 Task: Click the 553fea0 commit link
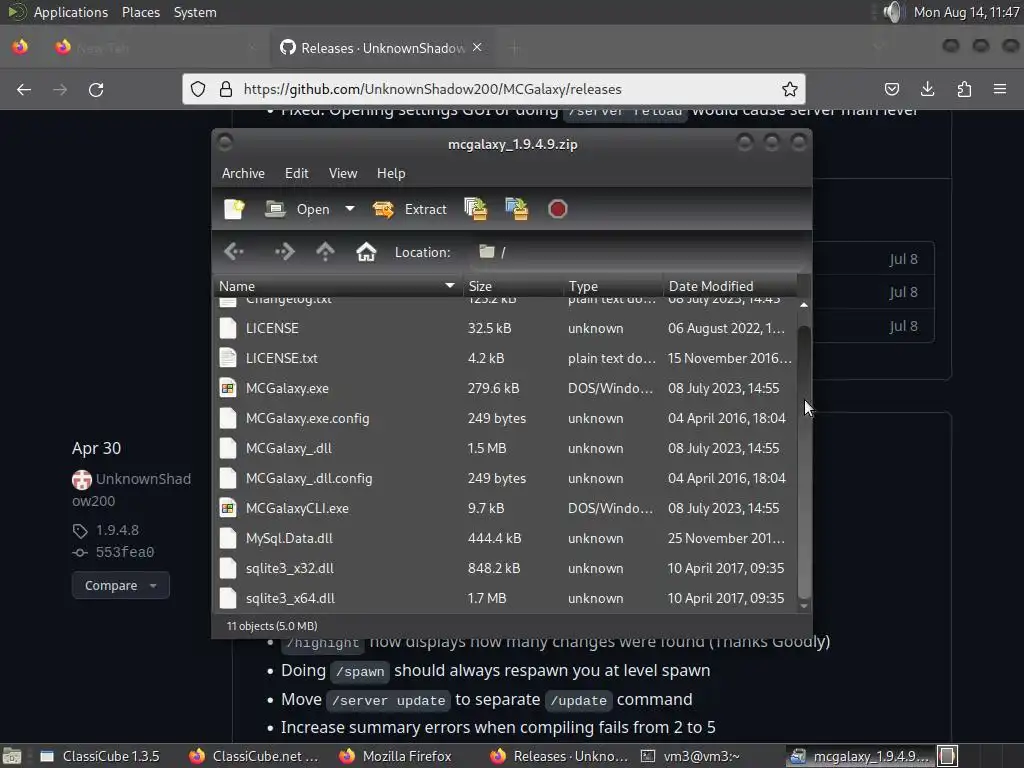point(125,552)
